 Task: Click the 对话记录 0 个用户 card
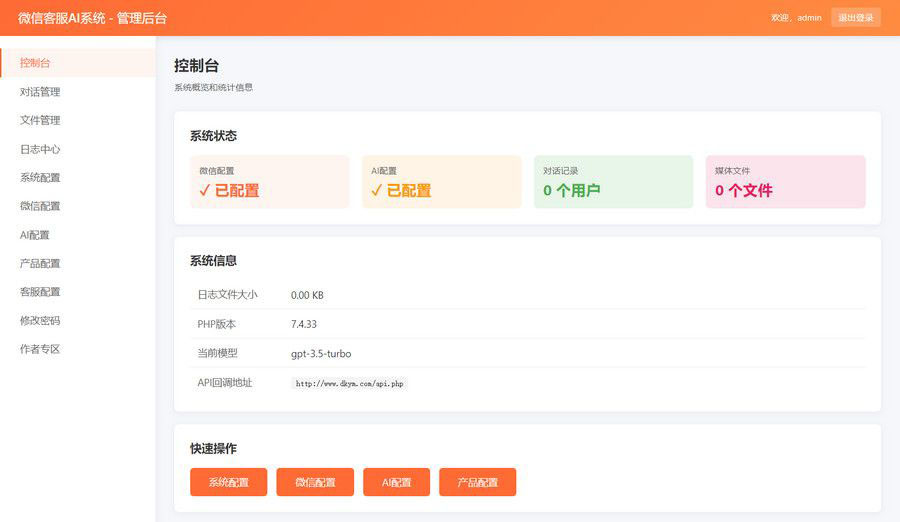(613, 182)
